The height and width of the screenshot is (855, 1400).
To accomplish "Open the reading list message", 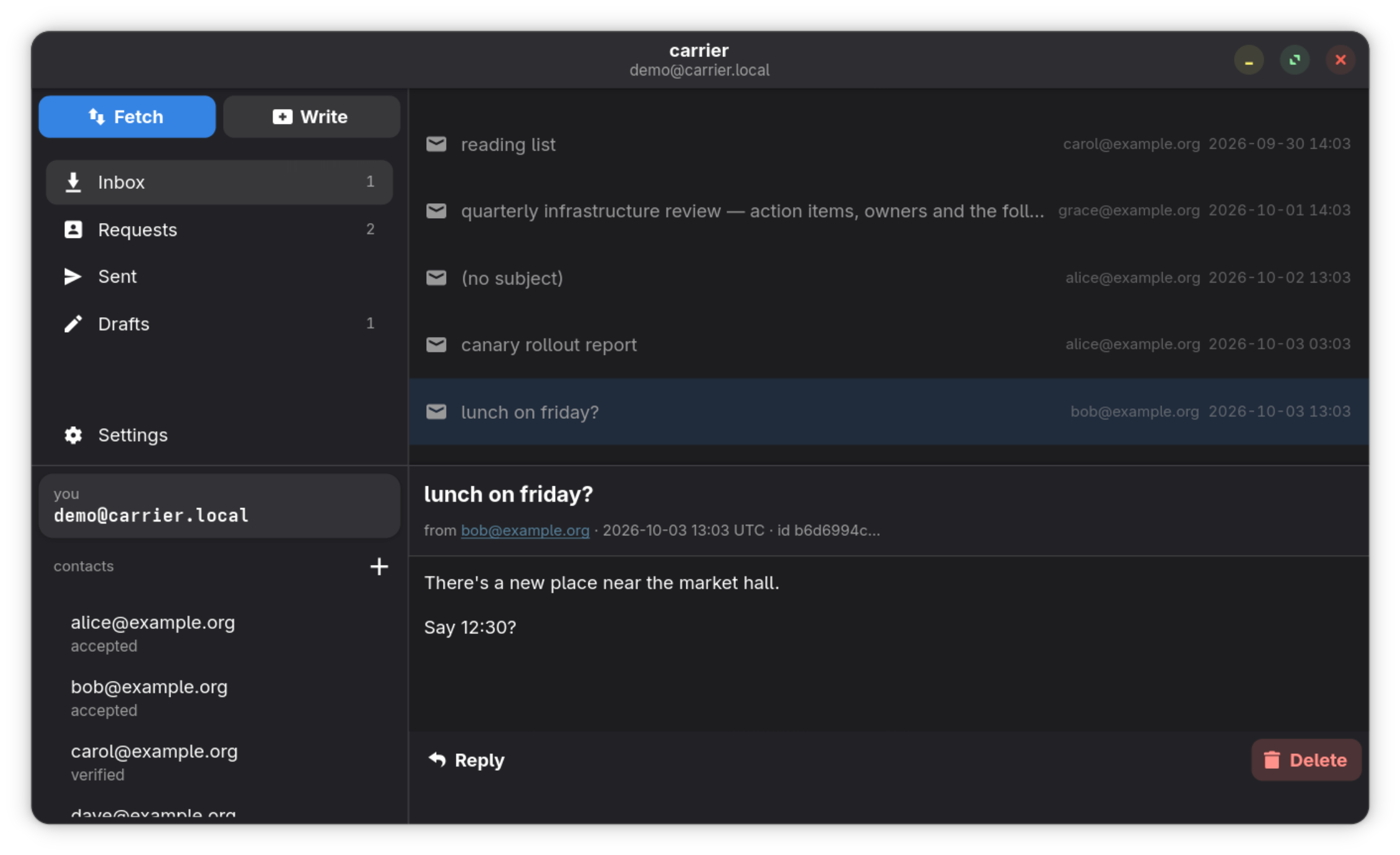I will point(888,144).
